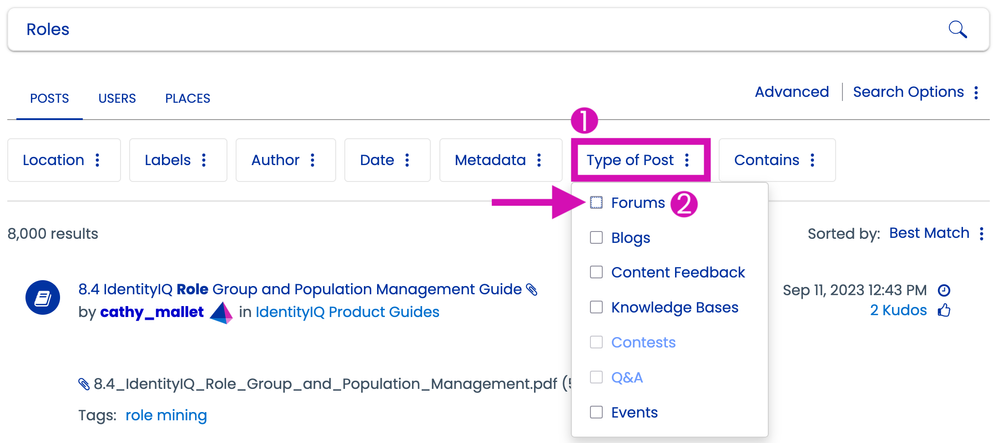998x443 pixels.
Task: Expand the Location filter dropdown
Action: click(x=64, y=160)
